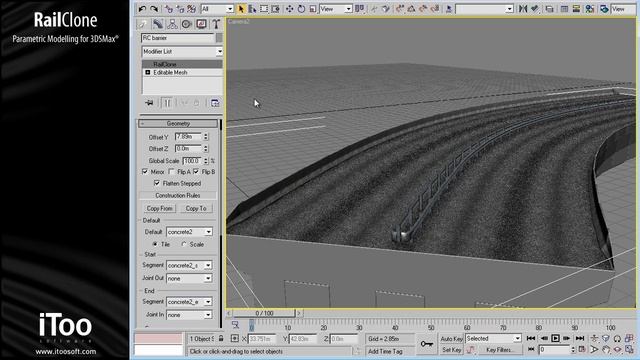Select the Scale radio button
Viewport: 640px width, 360px height.
pos(184,244)
